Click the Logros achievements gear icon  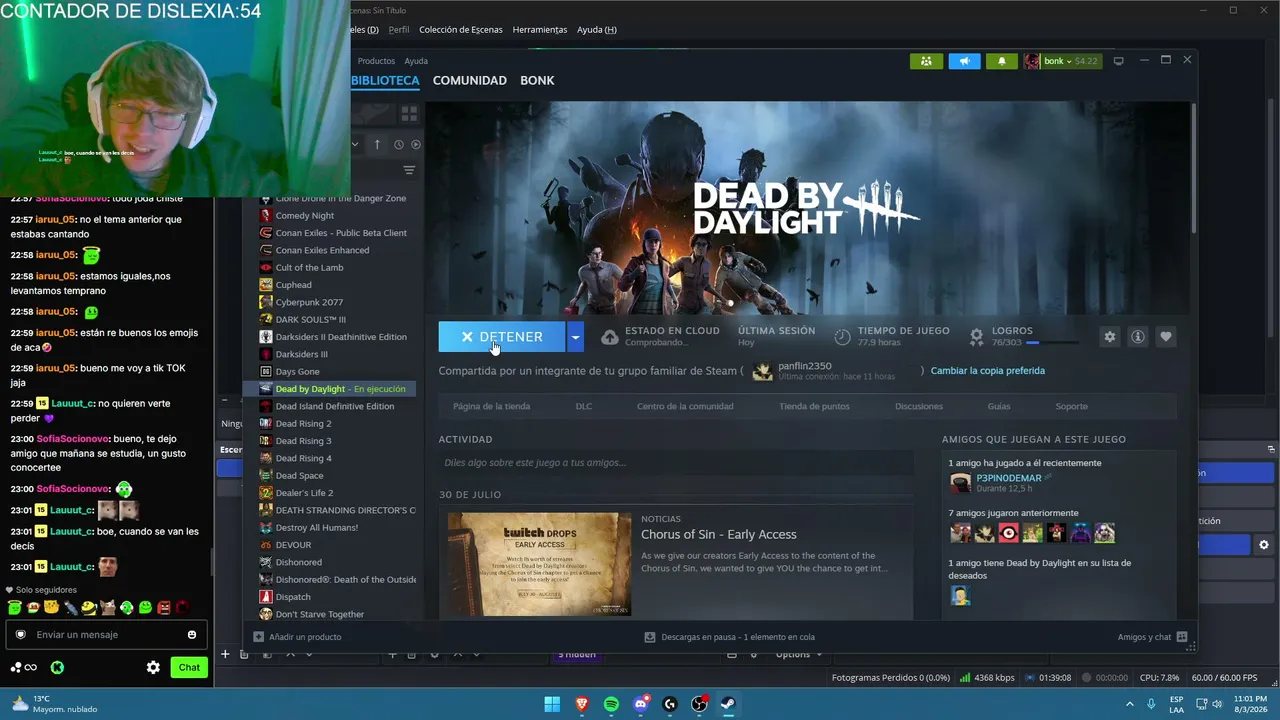(x=977, y=337)
